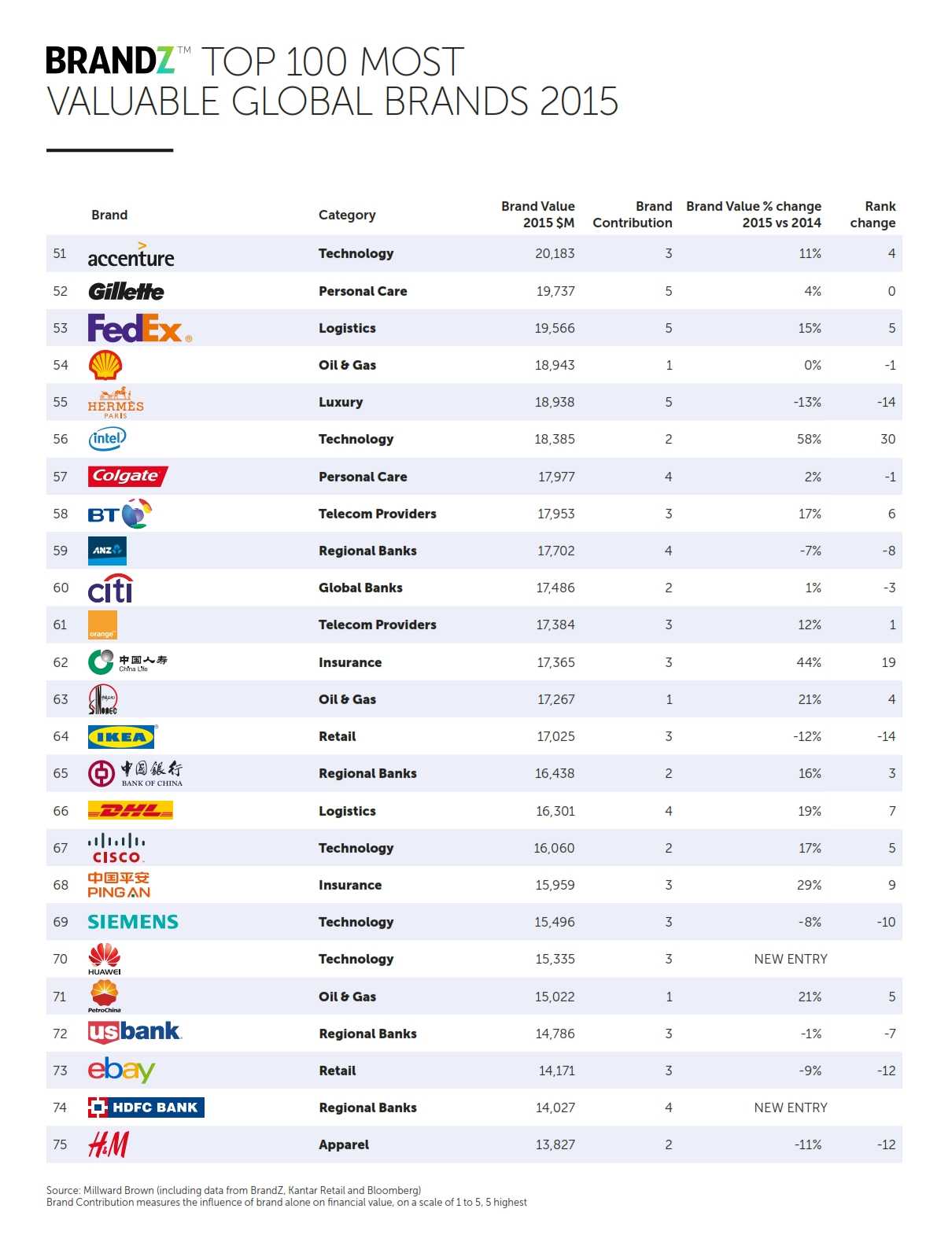Click the BrandZ title logo
Viewport: 952px width, 1253px height.
[110, 61]
